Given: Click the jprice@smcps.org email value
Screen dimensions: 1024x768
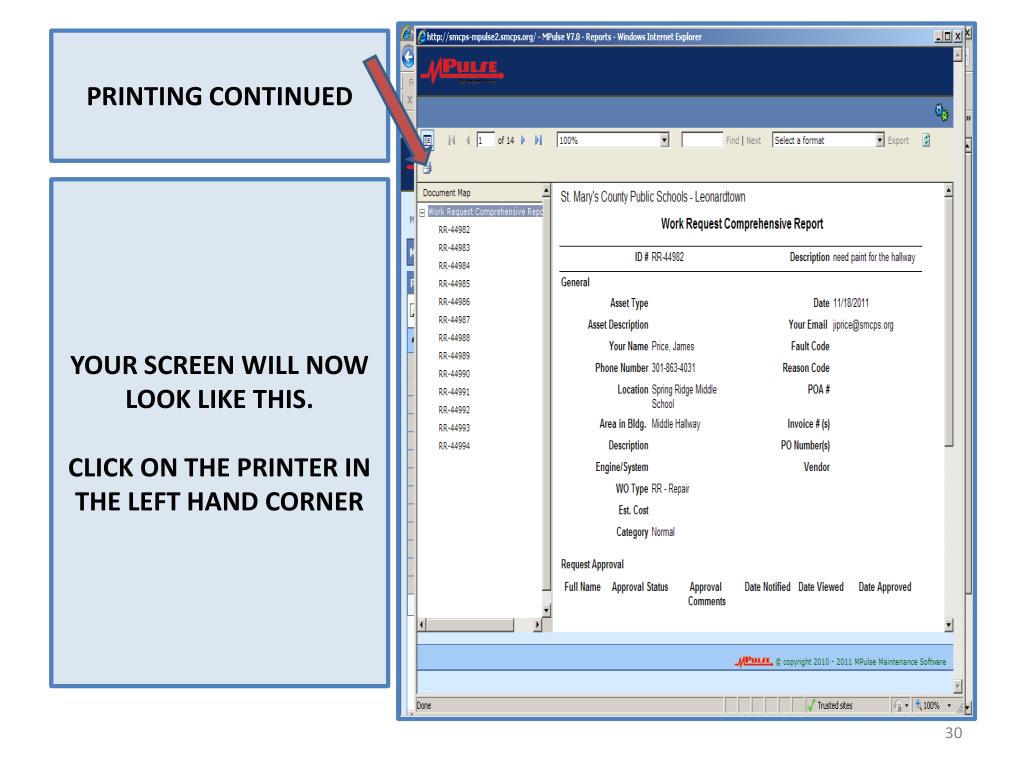Looking at the screenshot, I should tap(863, 325).
